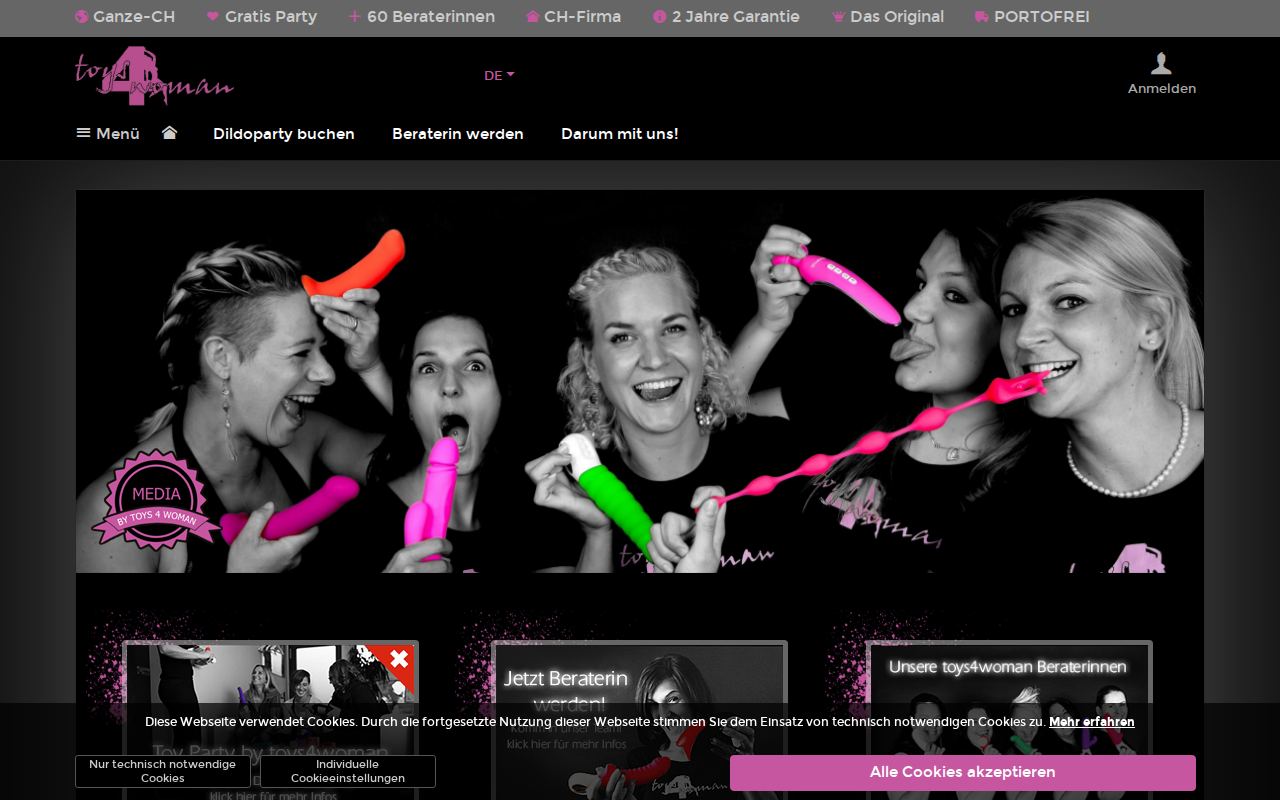Screen dimensions: 1280x800
Task: Click the CH-Firma text
Action: click(583, 17)
